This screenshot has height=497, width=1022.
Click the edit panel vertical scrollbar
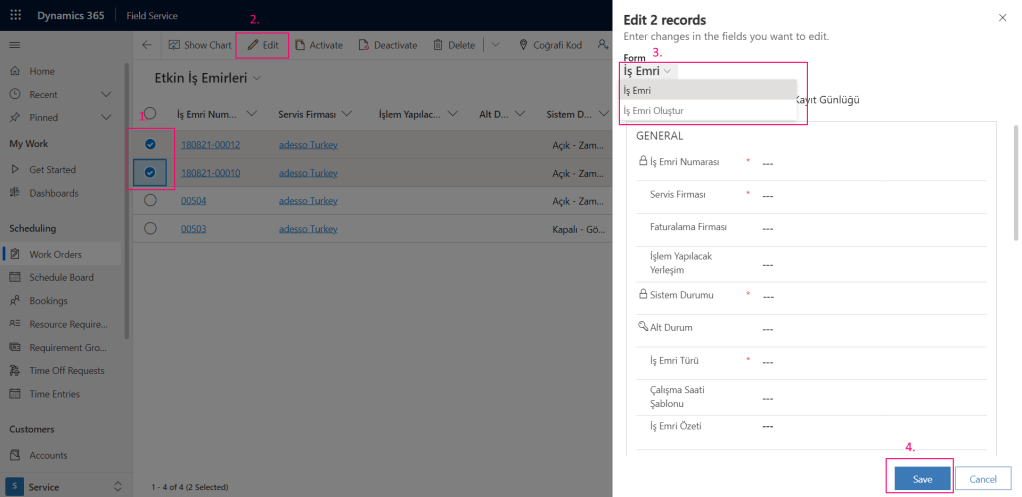tap(1015, 182)
